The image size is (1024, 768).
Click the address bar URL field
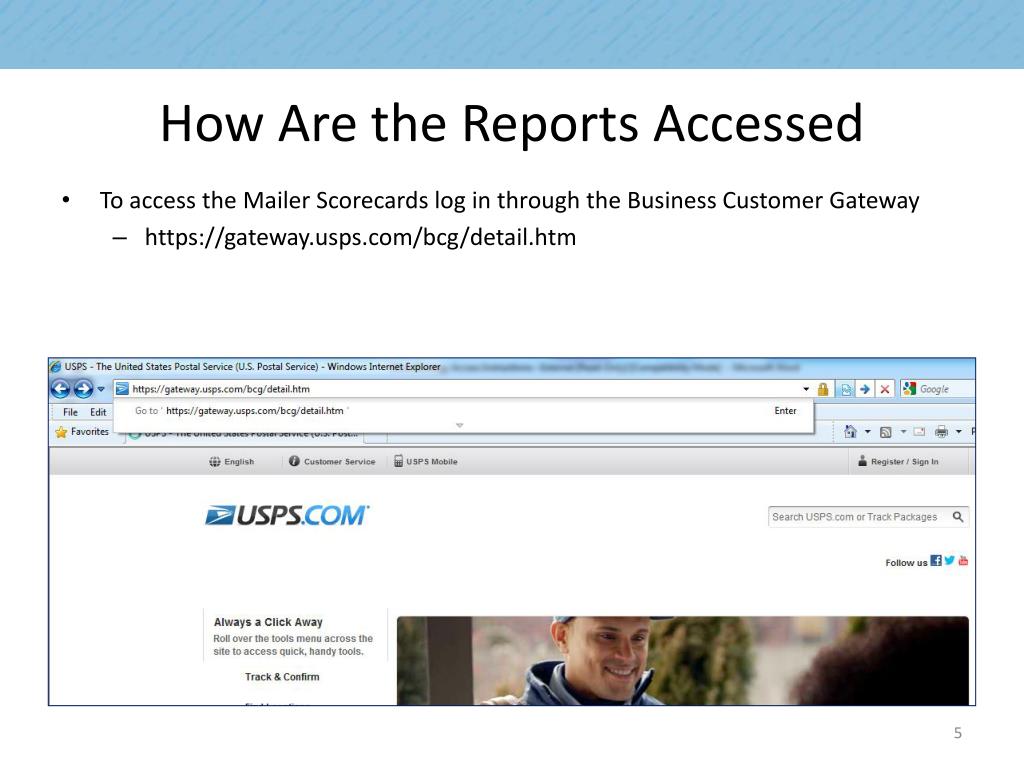(x=457, y=389)
